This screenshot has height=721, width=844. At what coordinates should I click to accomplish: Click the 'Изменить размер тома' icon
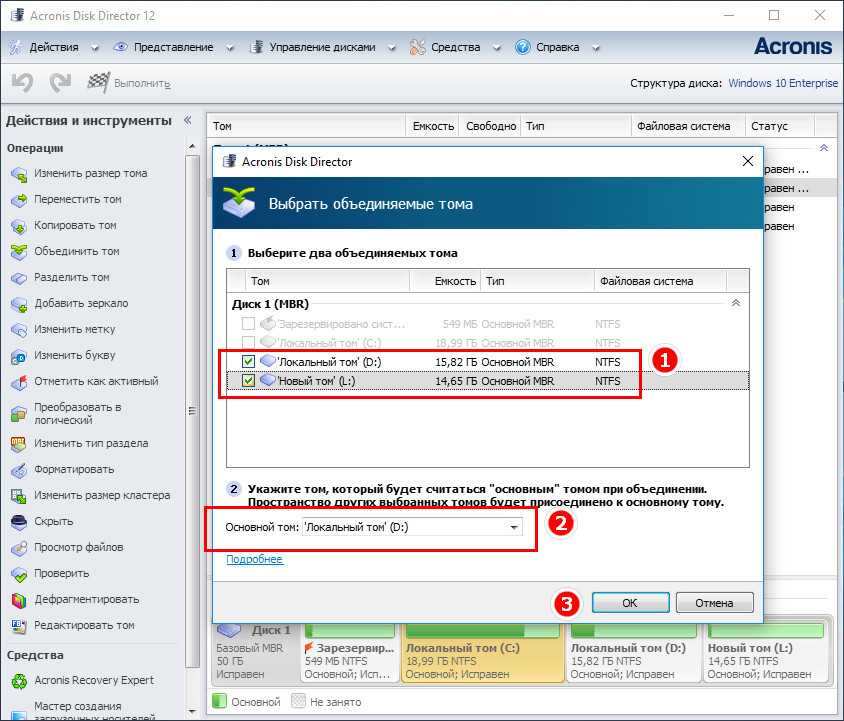tap(19, 174)
